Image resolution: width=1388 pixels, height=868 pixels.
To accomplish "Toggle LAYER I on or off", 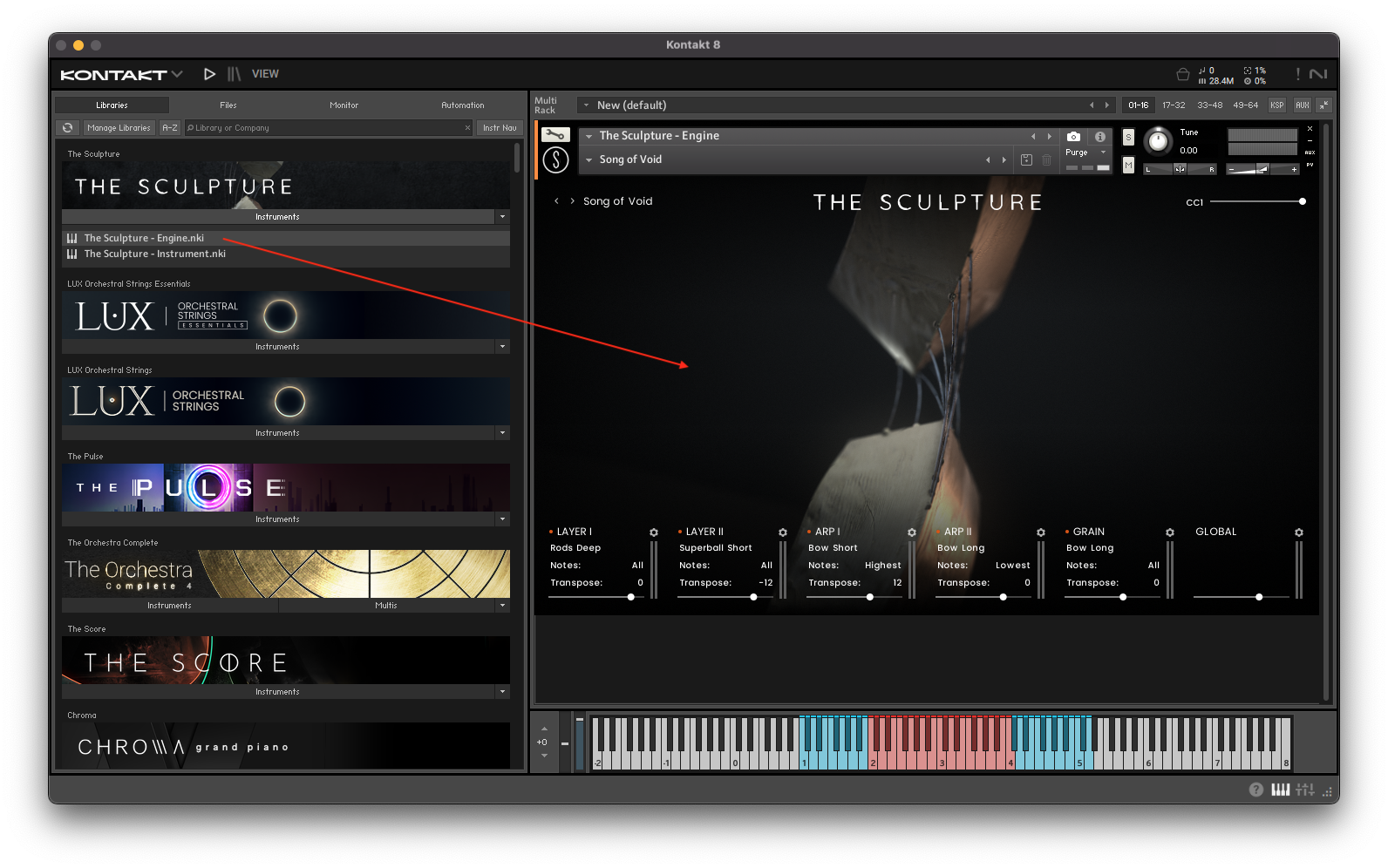I will (551, 532).
